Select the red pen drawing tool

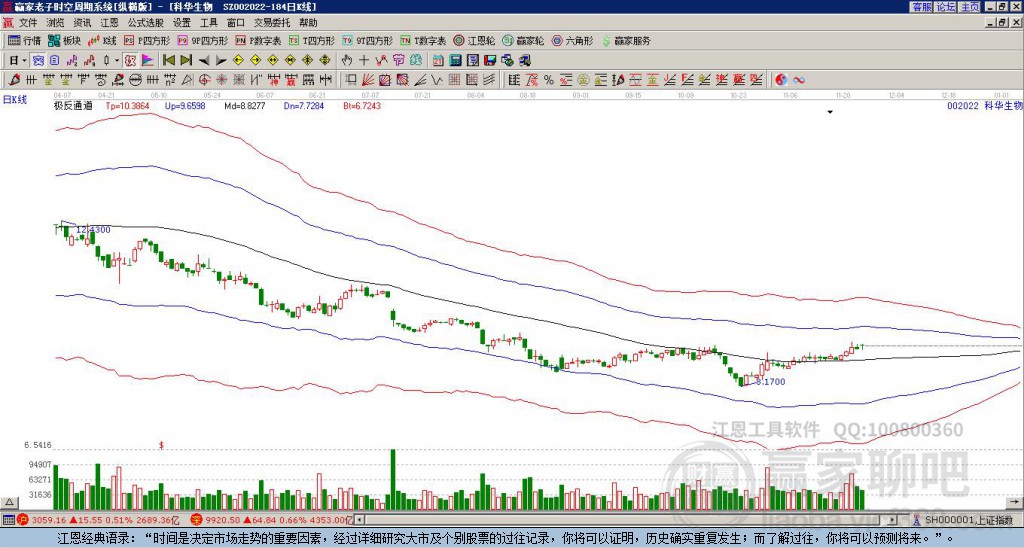13,80
